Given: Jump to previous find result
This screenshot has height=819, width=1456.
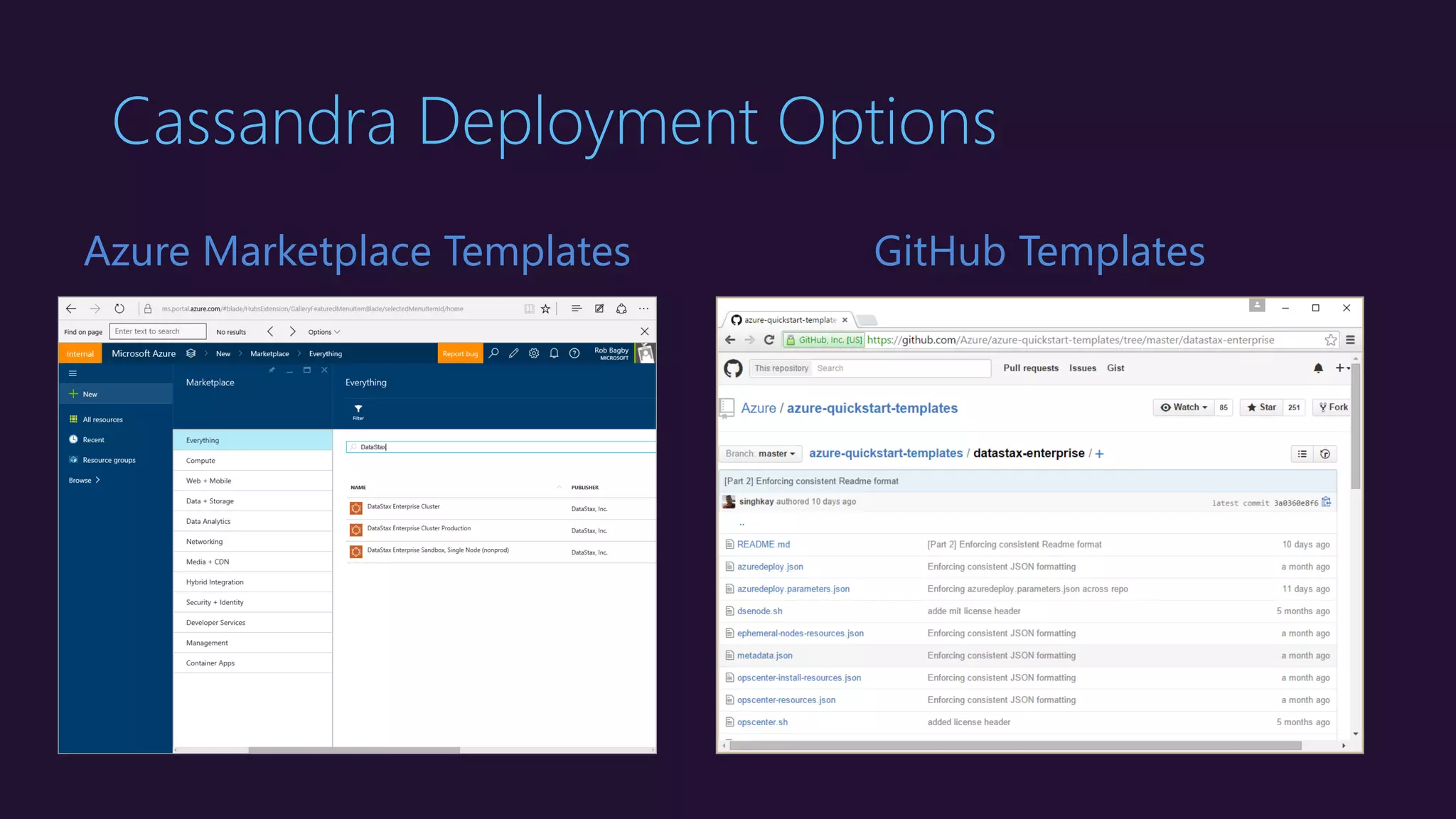Looking at the screenshot, I should (270, 331).
